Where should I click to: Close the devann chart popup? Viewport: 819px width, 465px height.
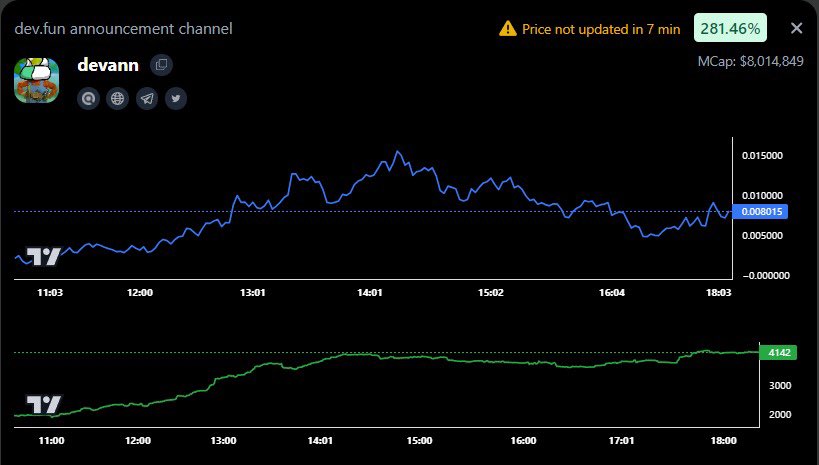coord(797,28)
